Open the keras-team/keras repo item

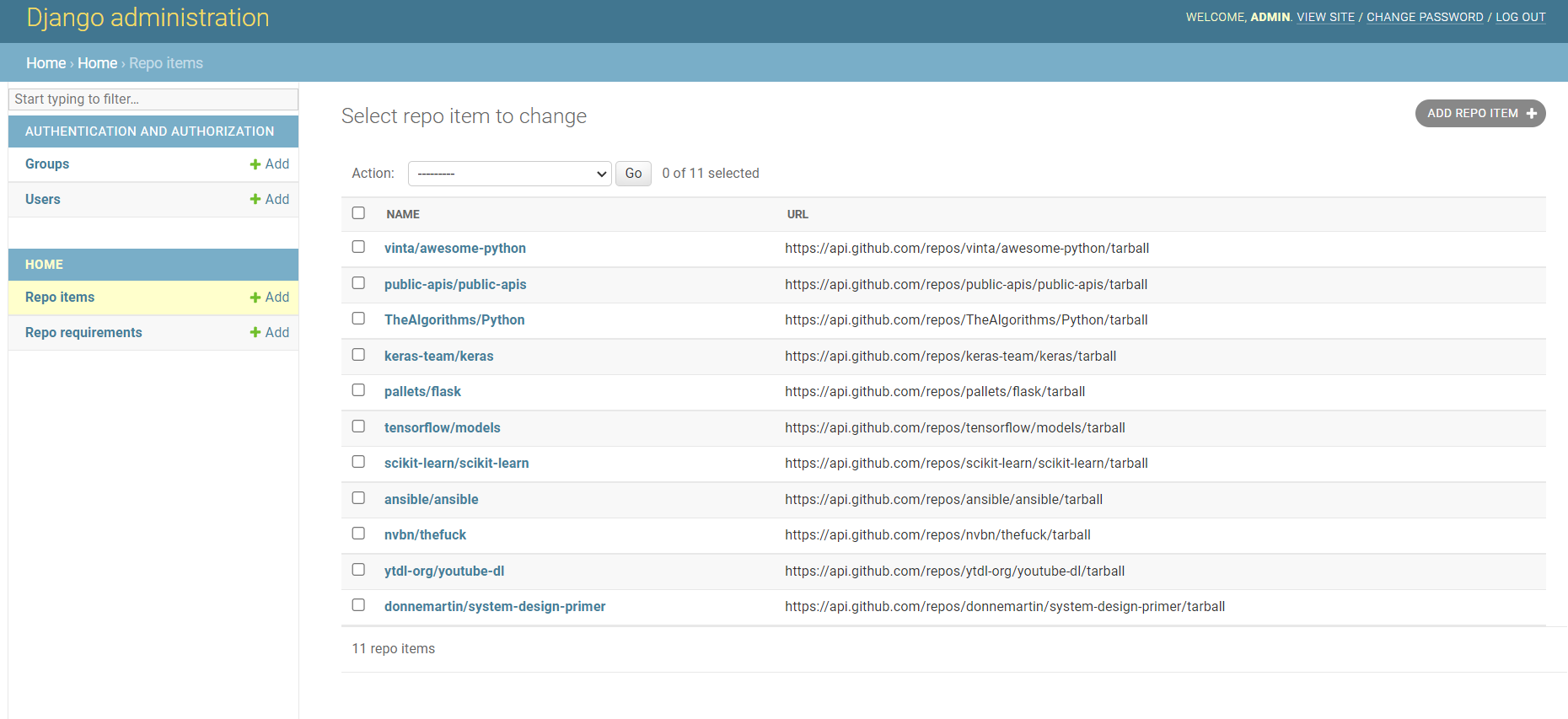(439, 357)
